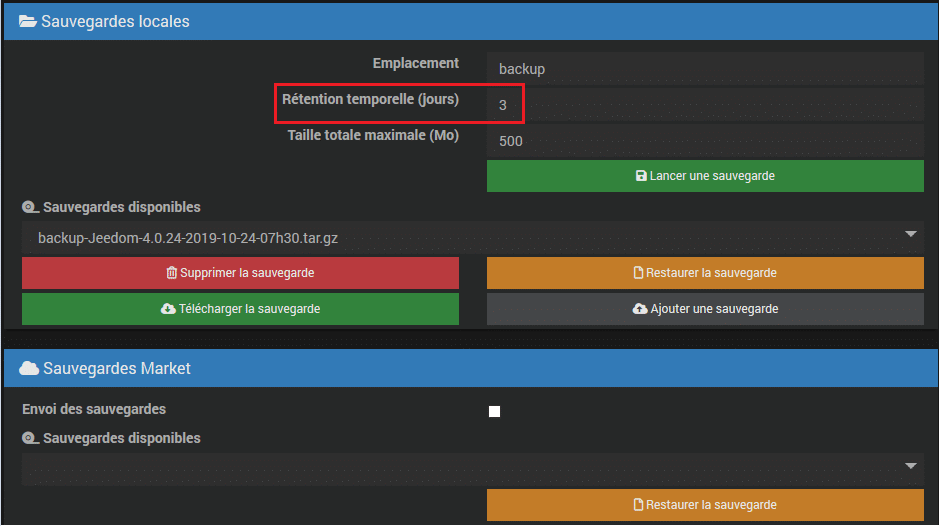Image resolution: width=939 pixels, height=526 pixels.
Task: Click the tape icon beside local Sauvegardes disponibles
Action: [31, 207]
